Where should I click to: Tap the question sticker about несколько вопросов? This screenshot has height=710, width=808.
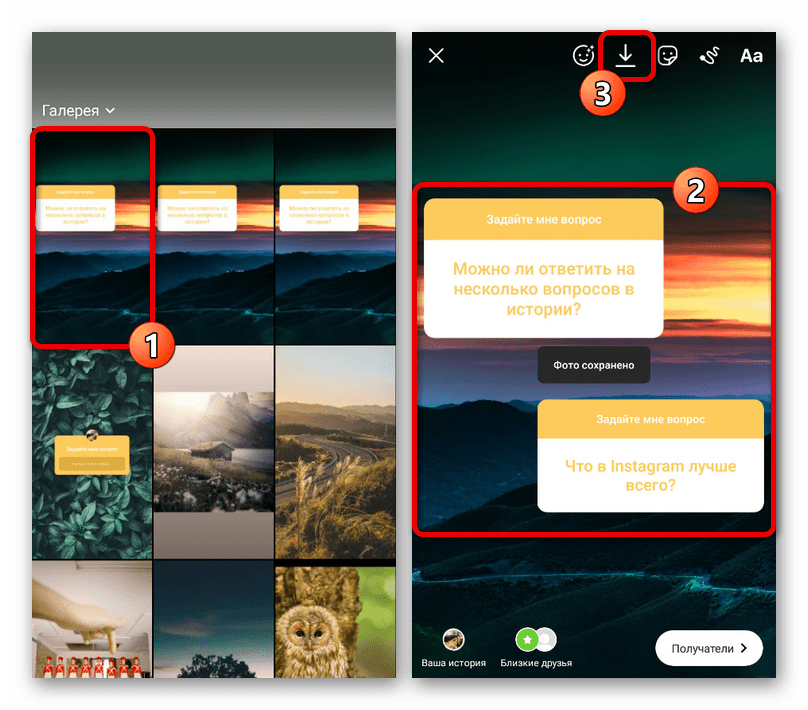click(x=543, y=267)
